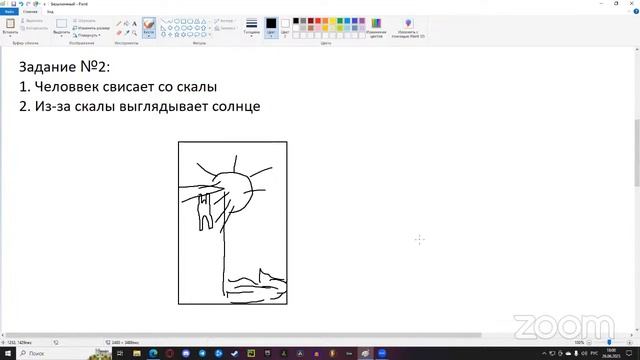Choose the Five-point star shape
The height and width of the screenshot is (360, 640).
[177, 35]
